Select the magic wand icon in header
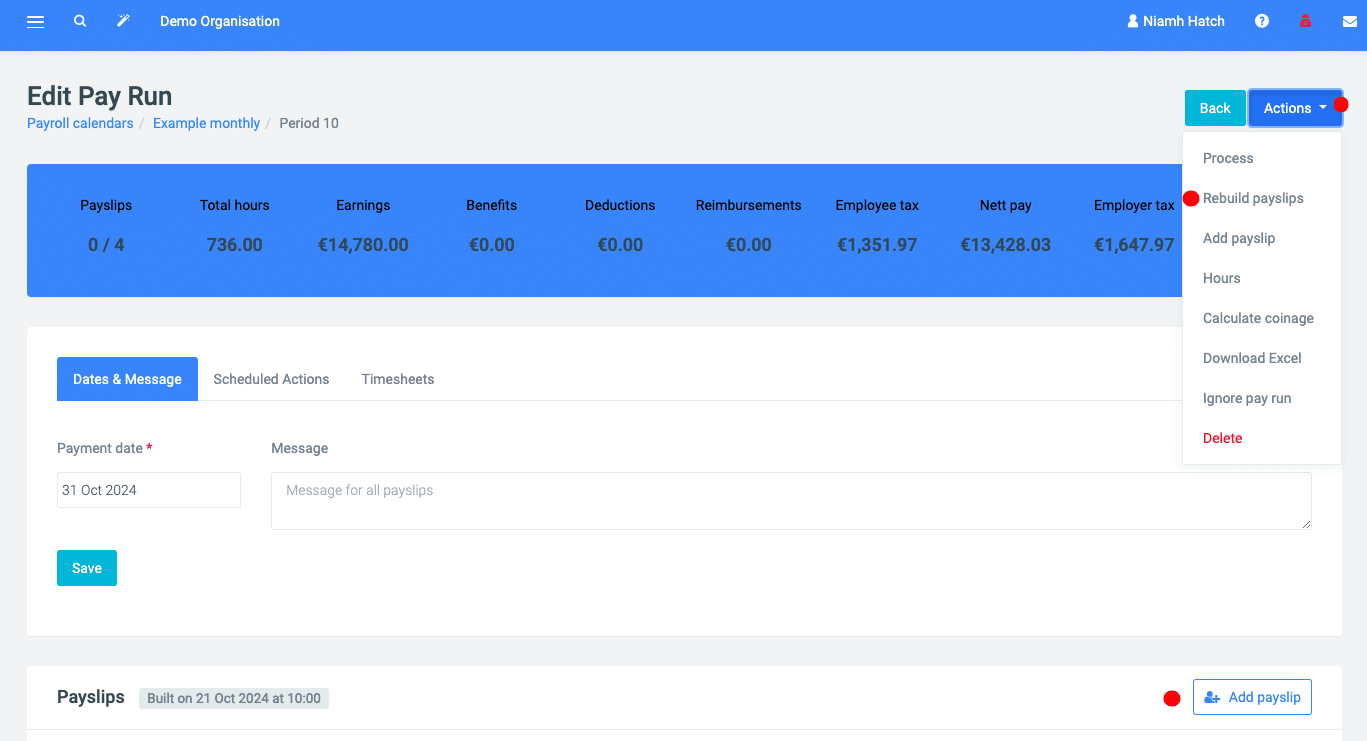The width and height of the screenshot is (1367, 741). pyautogui.click(x=123, y=21)
